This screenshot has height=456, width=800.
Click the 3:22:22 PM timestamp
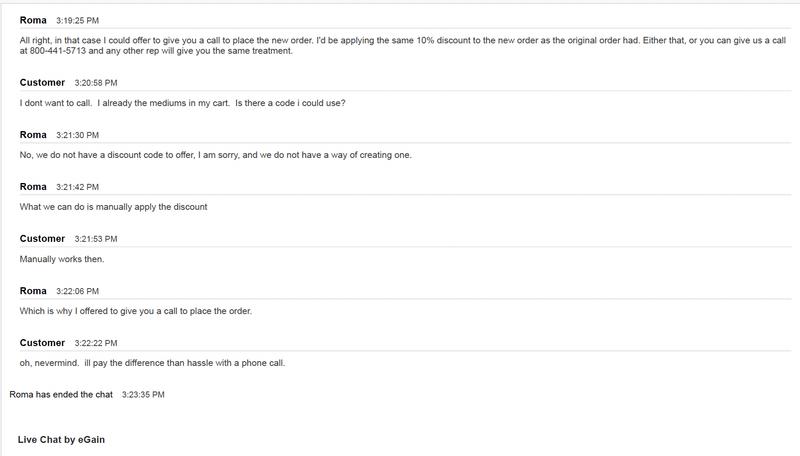coord(96,343)
